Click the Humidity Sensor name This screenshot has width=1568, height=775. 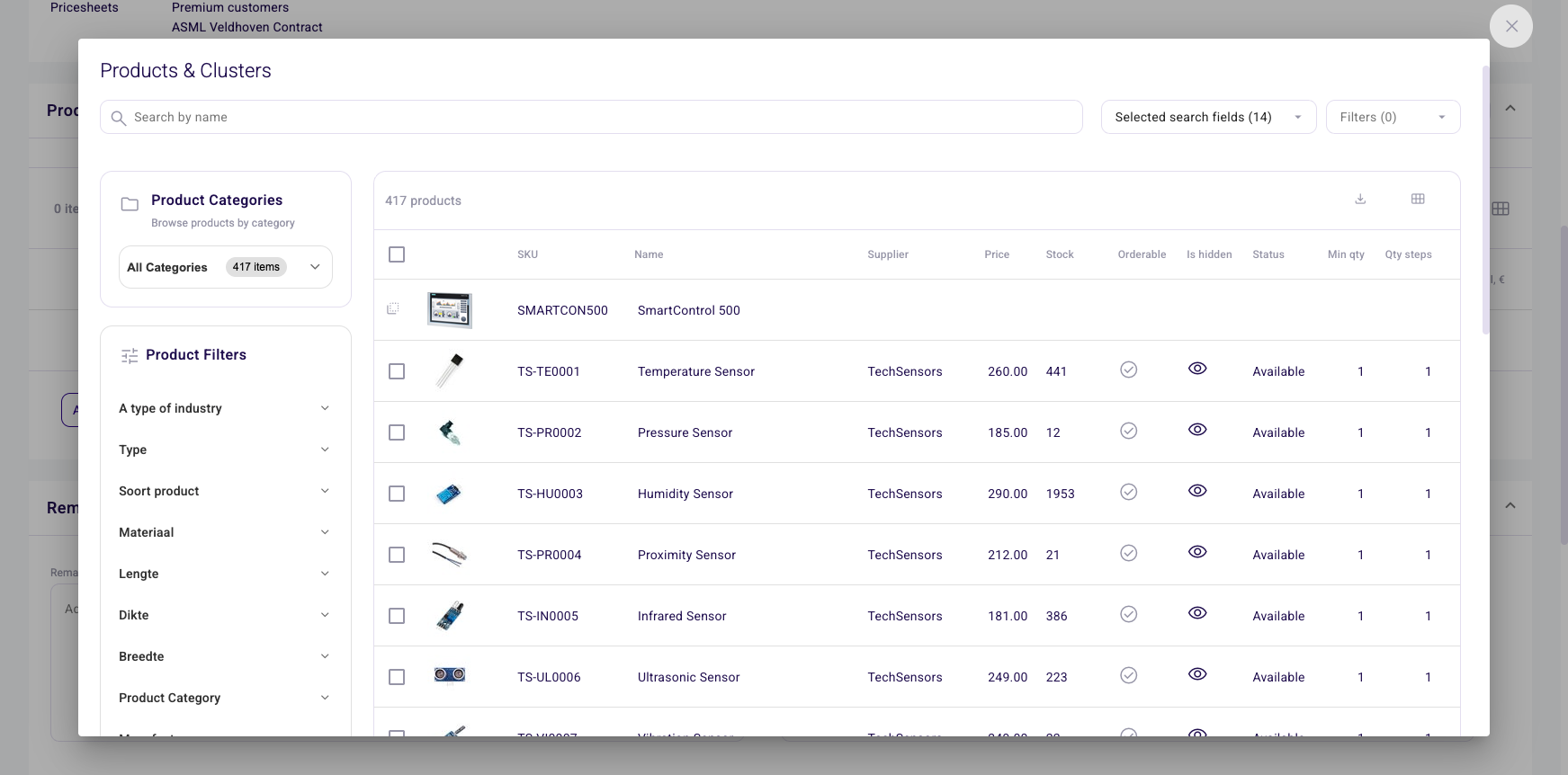685,494
